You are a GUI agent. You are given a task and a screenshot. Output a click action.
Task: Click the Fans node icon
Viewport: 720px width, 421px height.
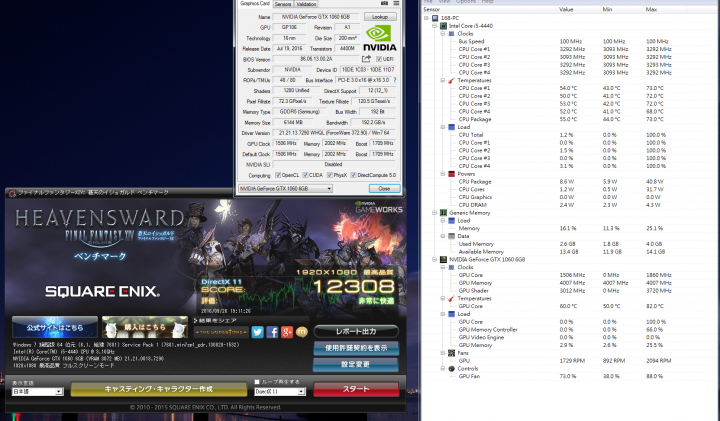(451, 353)
